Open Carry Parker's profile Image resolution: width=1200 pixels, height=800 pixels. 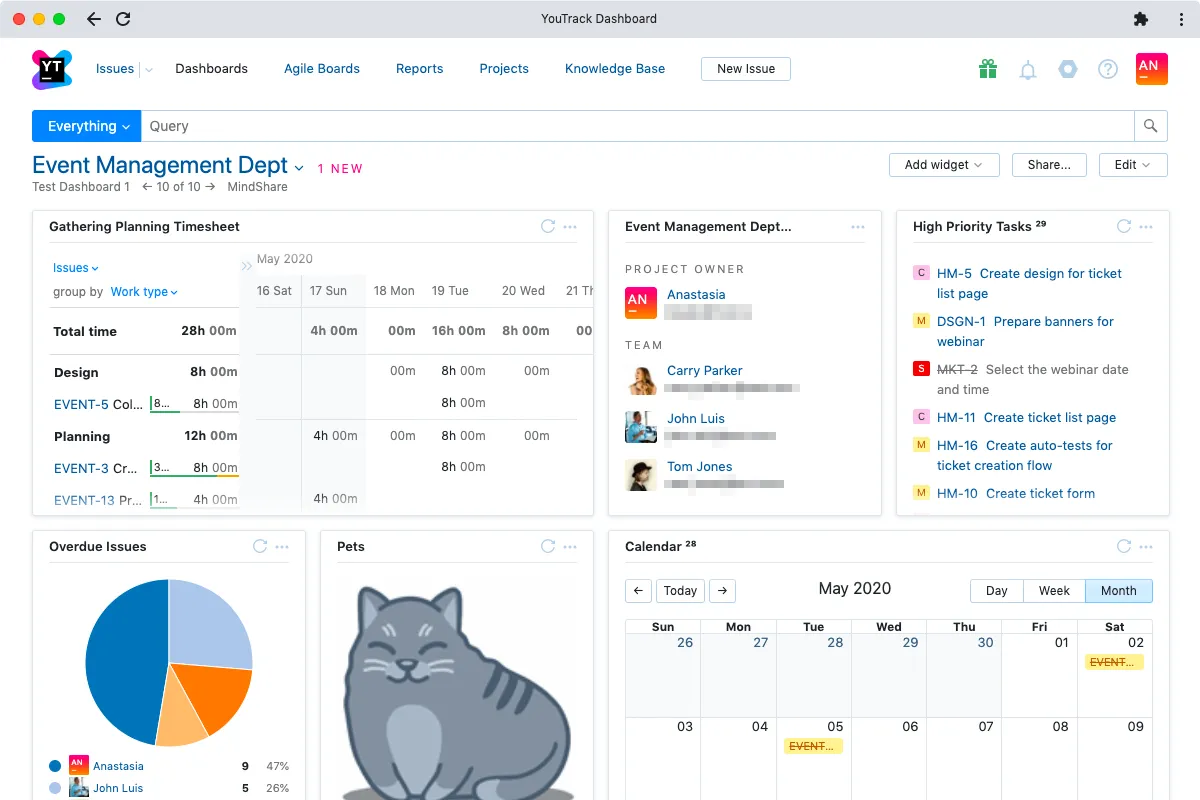coord(704,370)
